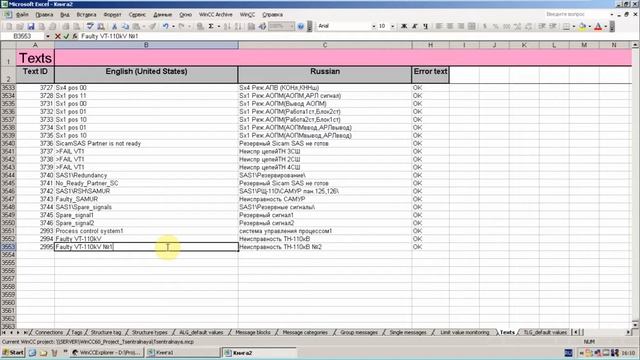The image size is (640, 360).
Task: Confirm cell entry with green checkmark
Action: click(66, 36)
